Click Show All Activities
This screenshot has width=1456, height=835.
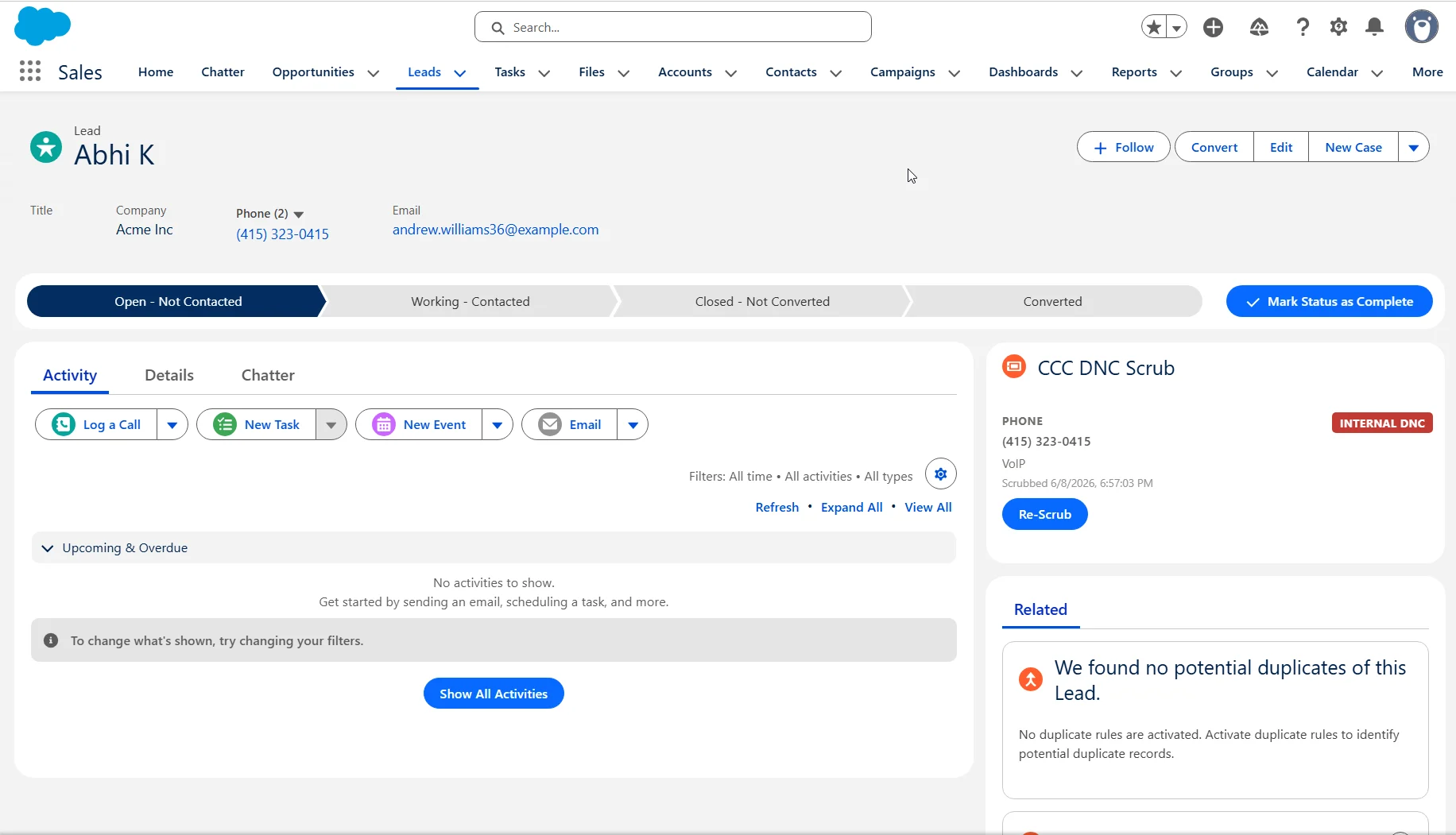tap(494, 694)
